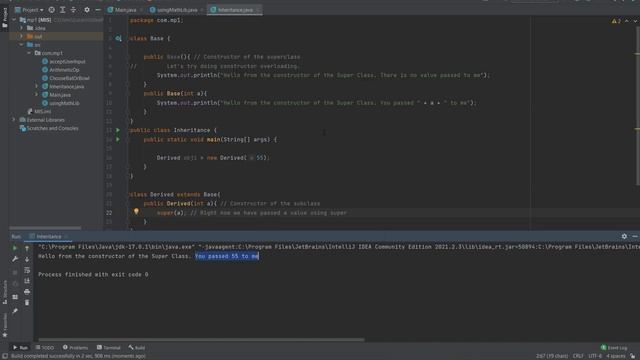Pin the run tab with pin icon

15,311
